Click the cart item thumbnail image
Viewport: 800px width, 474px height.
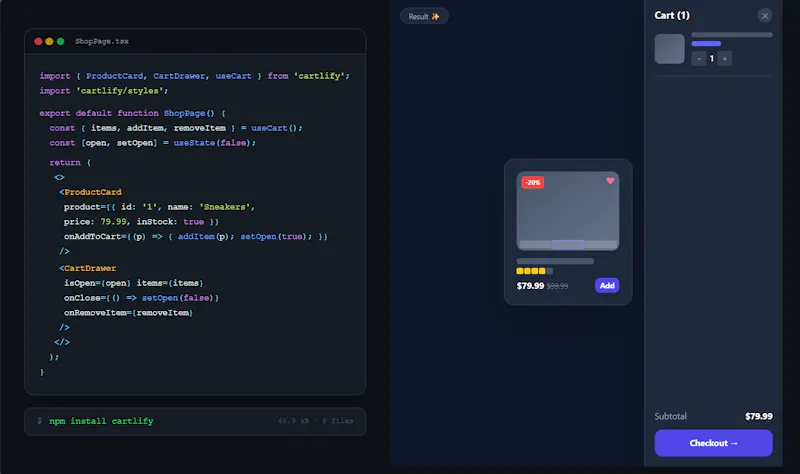669,49
